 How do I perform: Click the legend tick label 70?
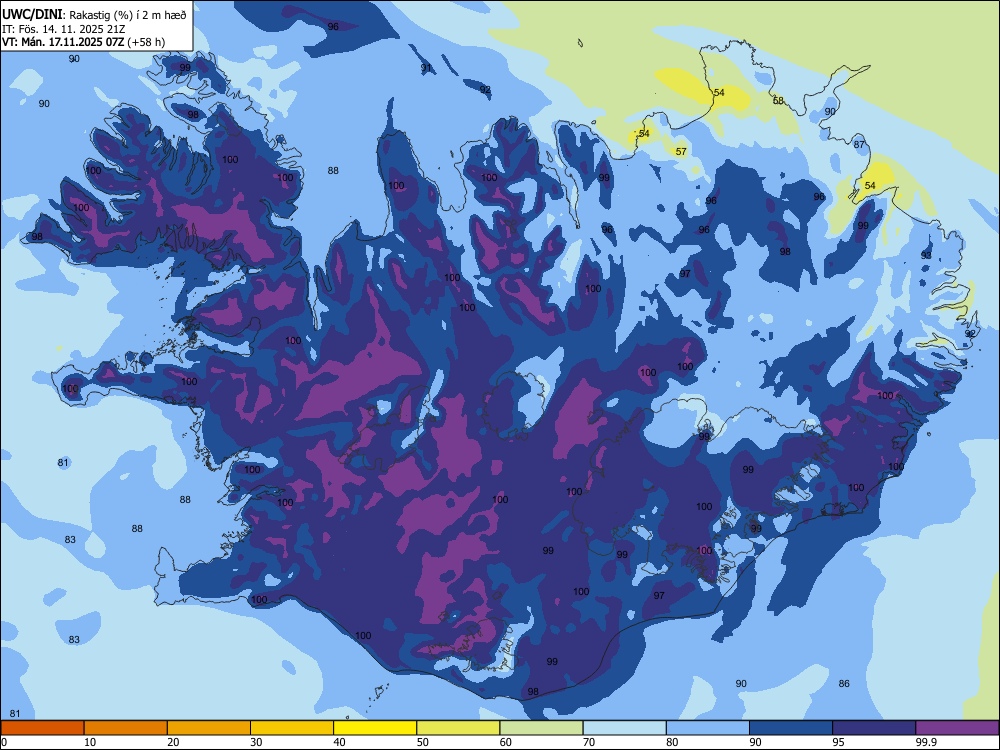tap(589, 742)
